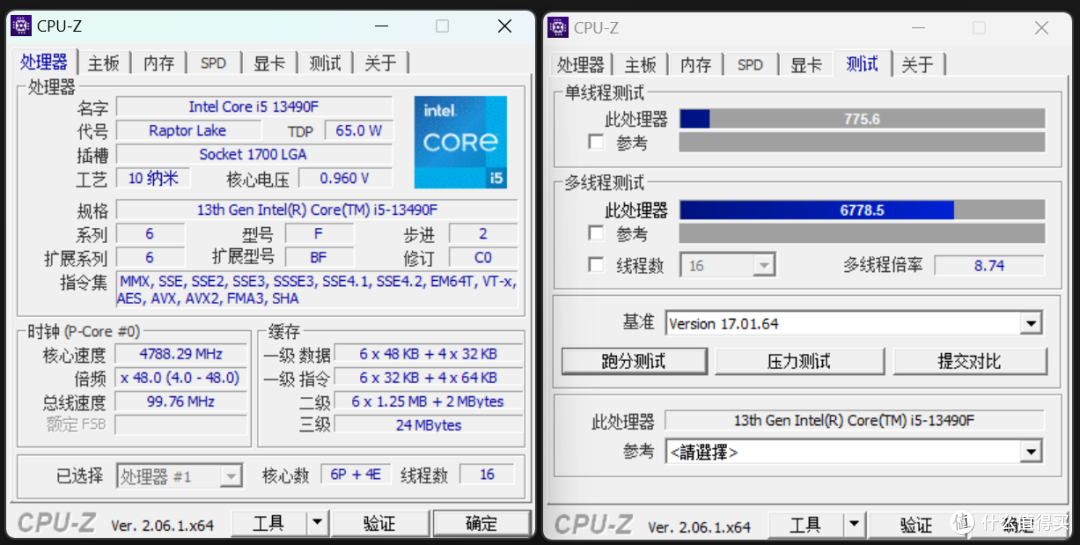This screenshot has height=545, width=1080.
Task: Click the 提交对比 button
Action: tap(970, 361)
